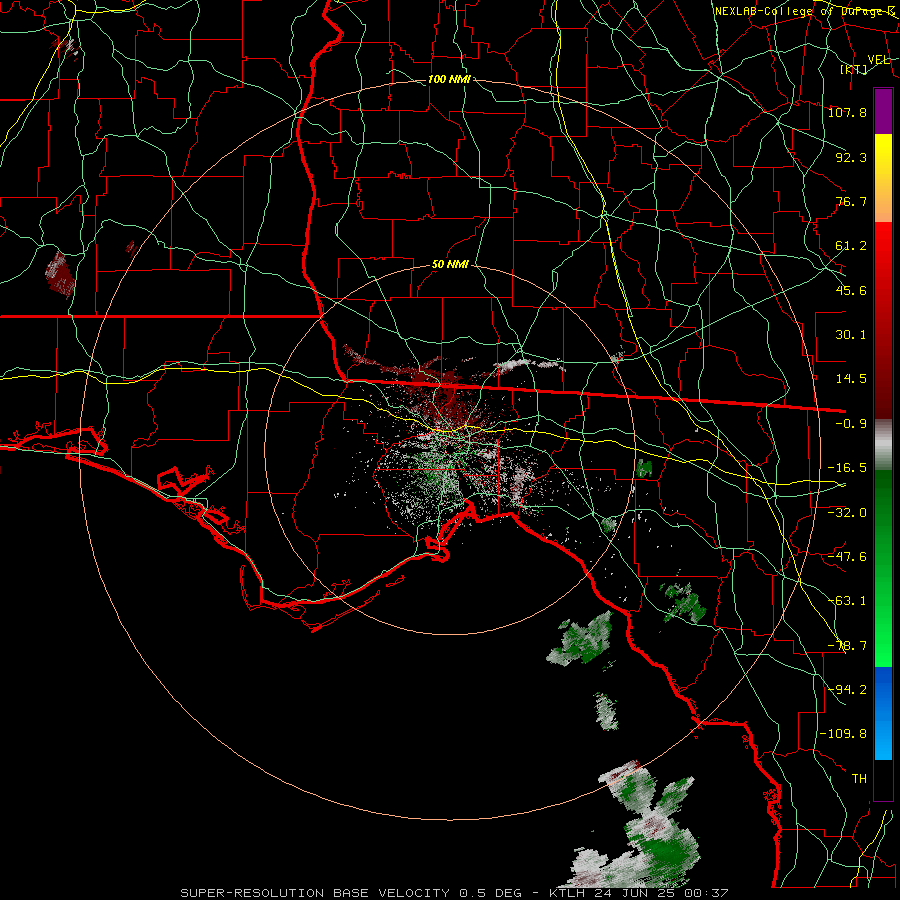
Task: Click the 45.6 value on the velocity scale
Action: (851, 290)
